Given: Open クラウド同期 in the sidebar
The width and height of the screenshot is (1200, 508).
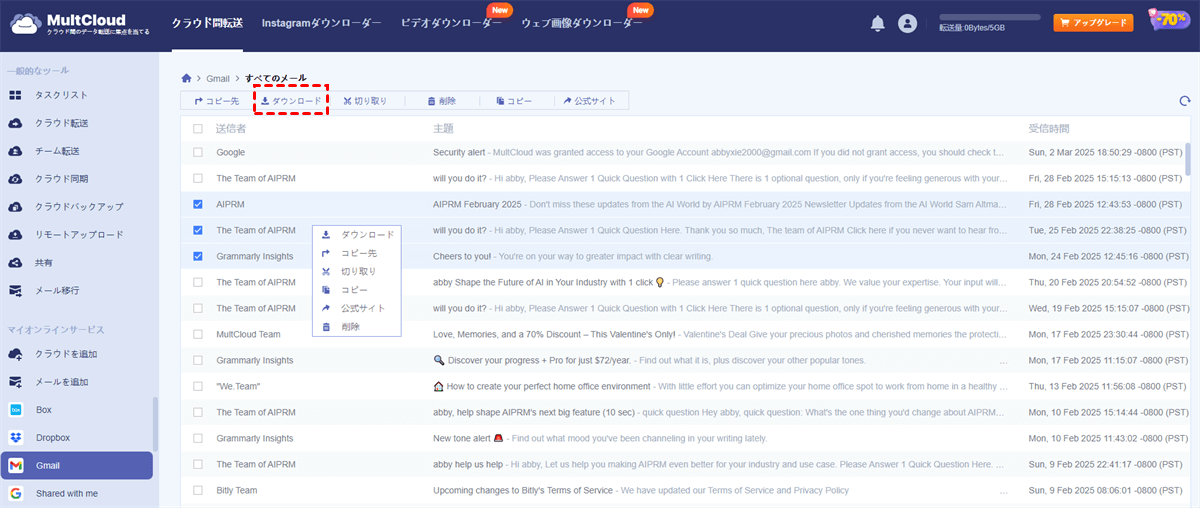Looking at the screenshot, I should tap(61, 179).
